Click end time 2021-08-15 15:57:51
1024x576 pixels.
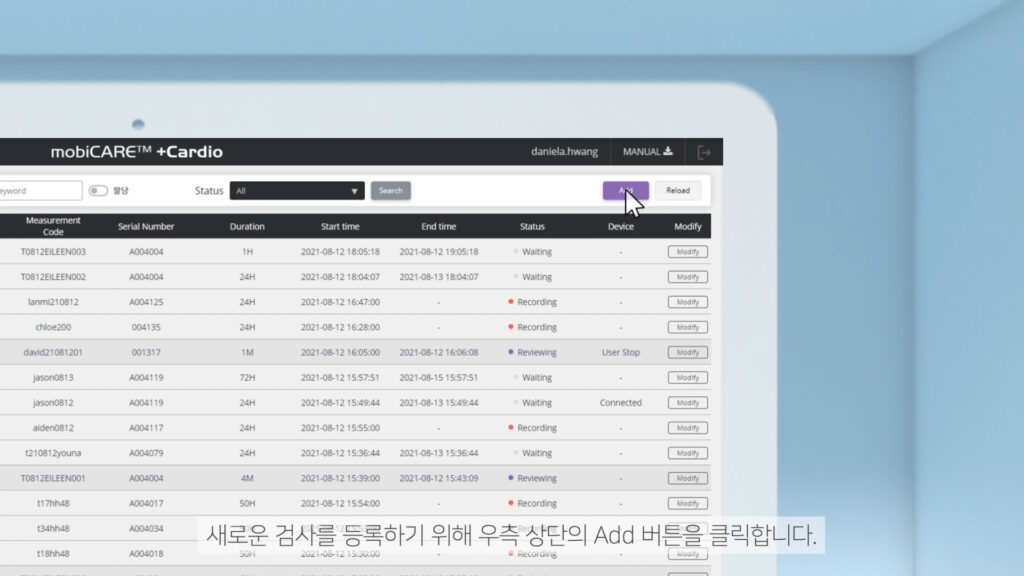coord(439,377)
